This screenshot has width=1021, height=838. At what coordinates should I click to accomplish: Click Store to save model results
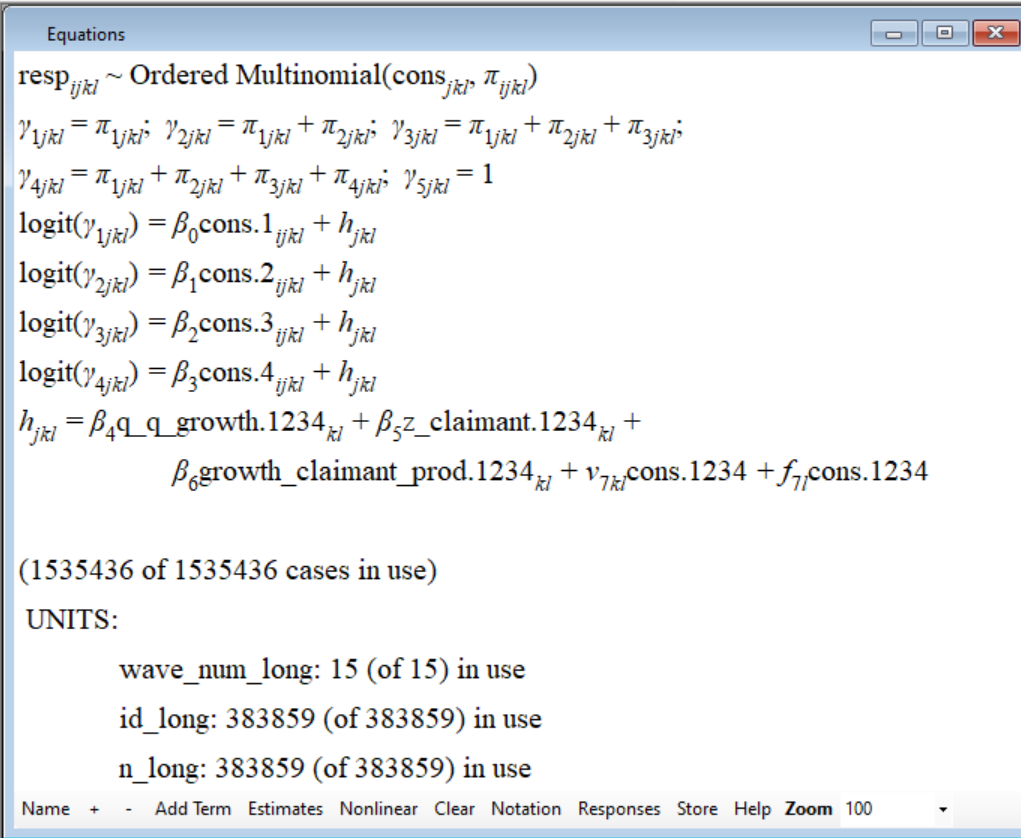coord(697,808)
